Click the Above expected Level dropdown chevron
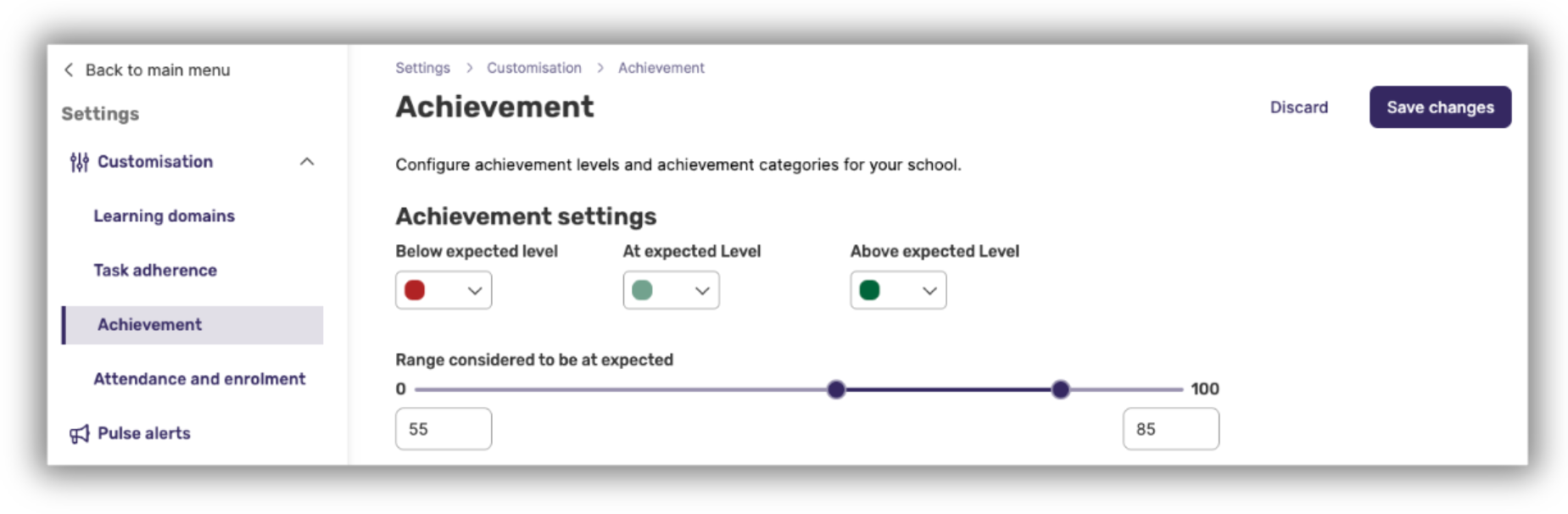1568x514 pixels. 928,290
